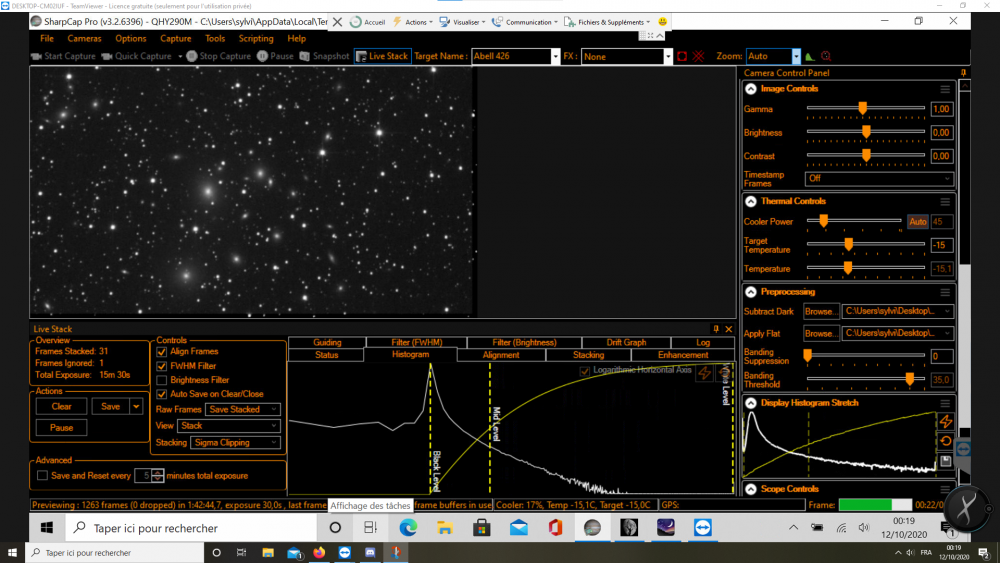Enable Save and Reset every checkbox
1000x563 pixels.
(x=42, y=476)
